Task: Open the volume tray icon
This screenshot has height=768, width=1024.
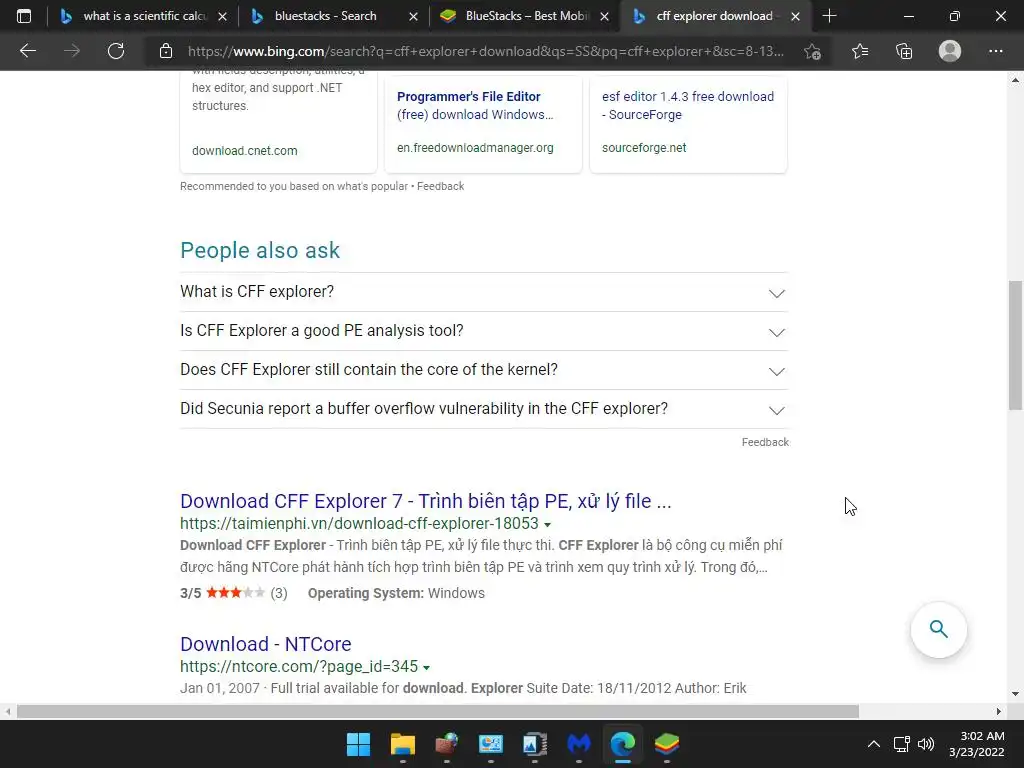Action: click(x=926, y=744)
